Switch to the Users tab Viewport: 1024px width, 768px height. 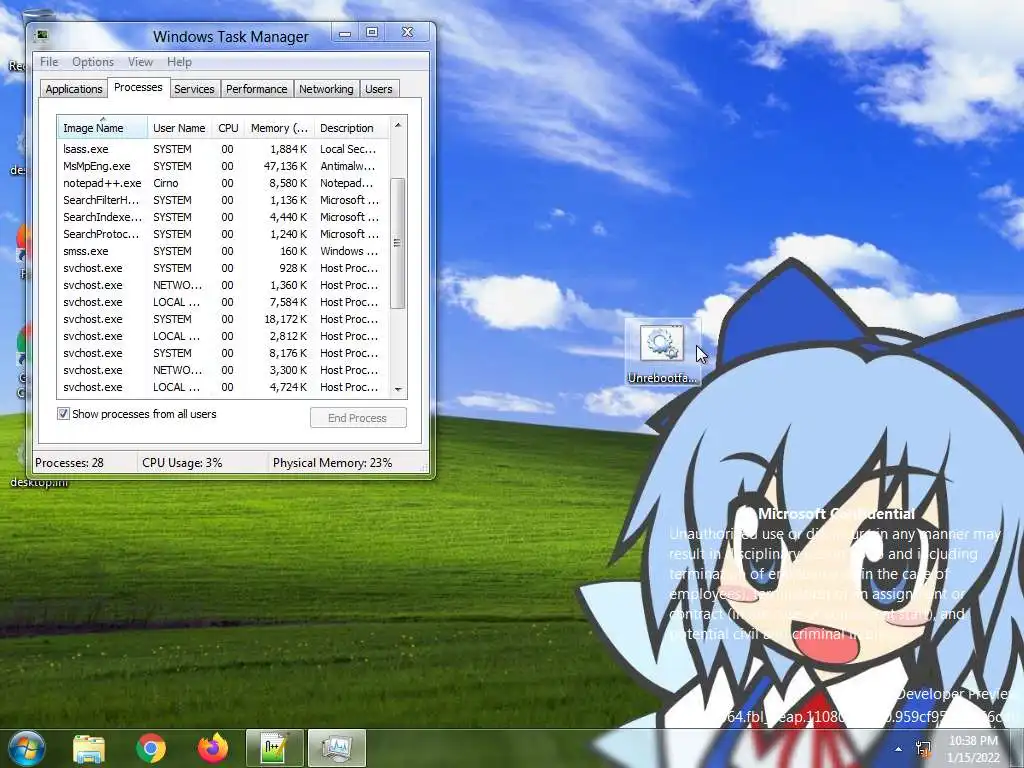tap(379, 89)
